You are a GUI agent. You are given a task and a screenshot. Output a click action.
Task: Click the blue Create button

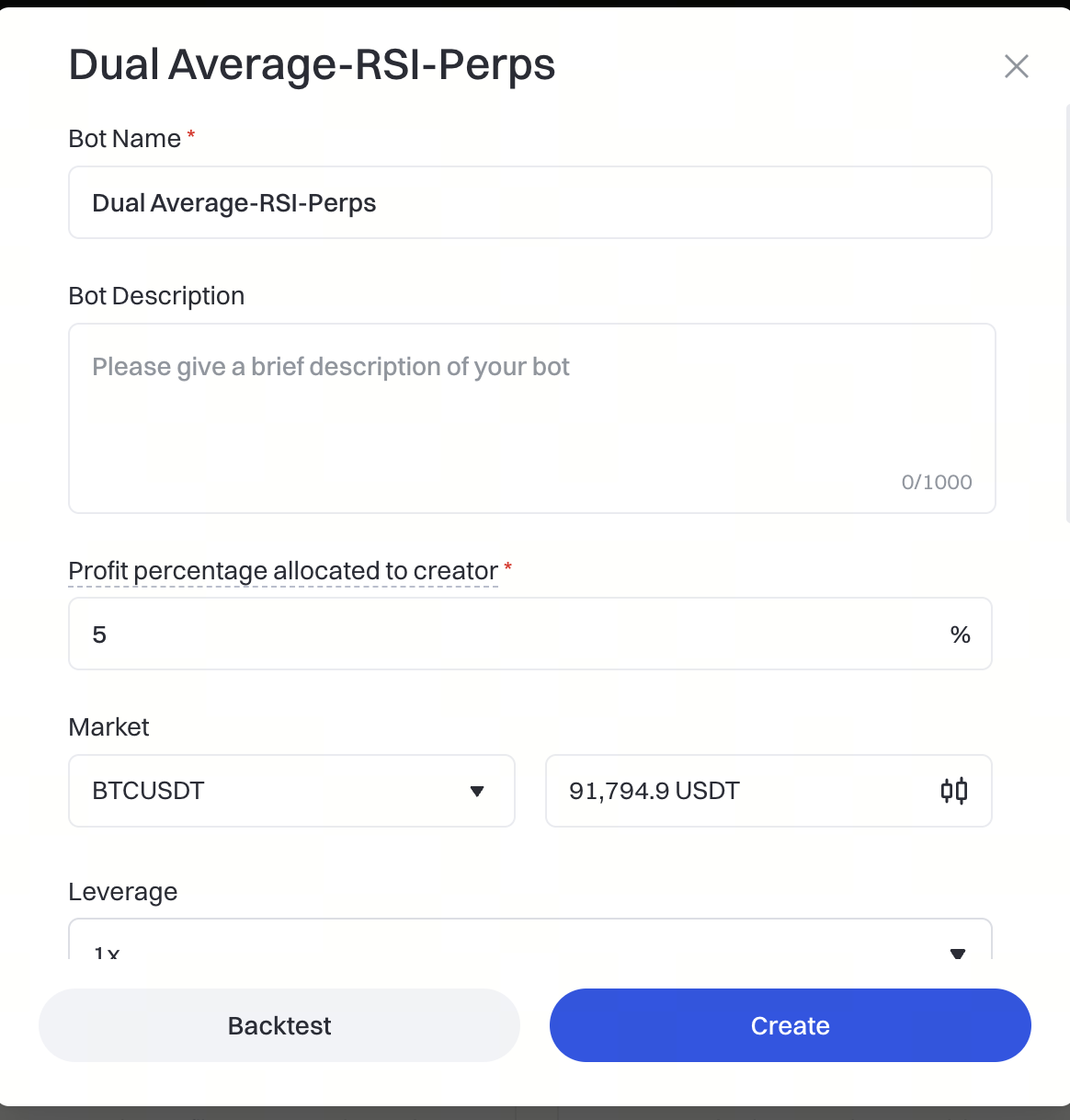point(790,1025)
